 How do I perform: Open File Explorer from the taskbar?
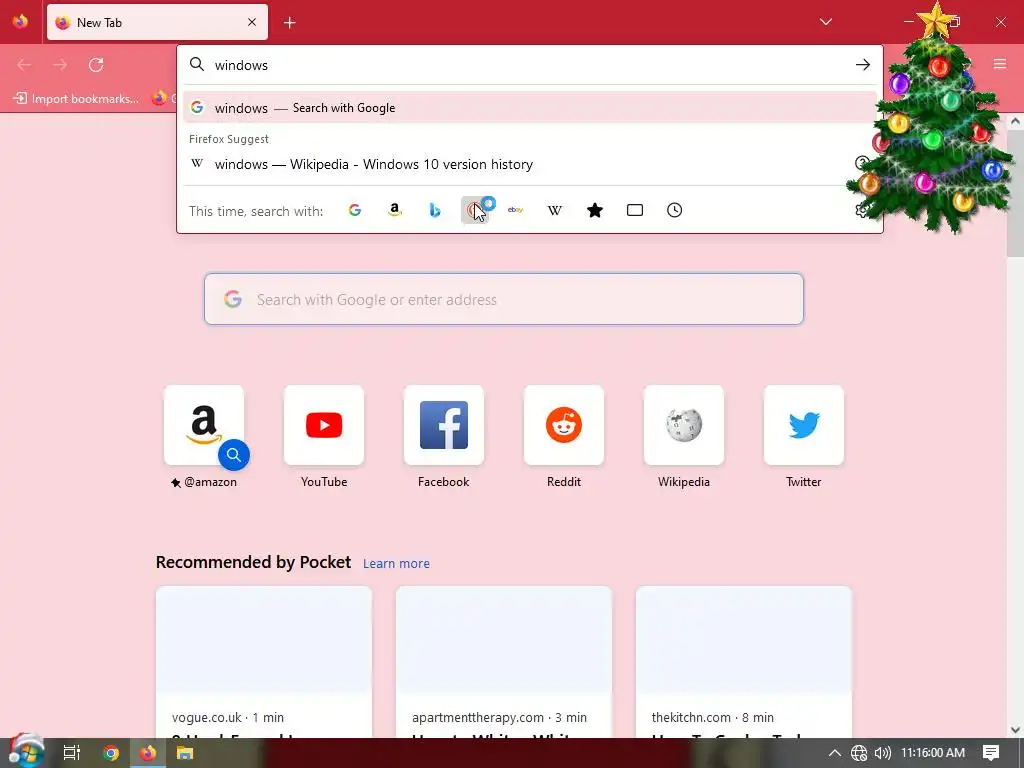(185, 753)
